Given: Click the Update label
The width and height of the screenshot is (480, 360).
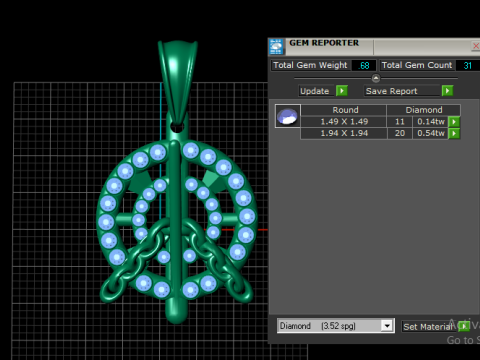Looking at the screenshot, I should point(315,91).
